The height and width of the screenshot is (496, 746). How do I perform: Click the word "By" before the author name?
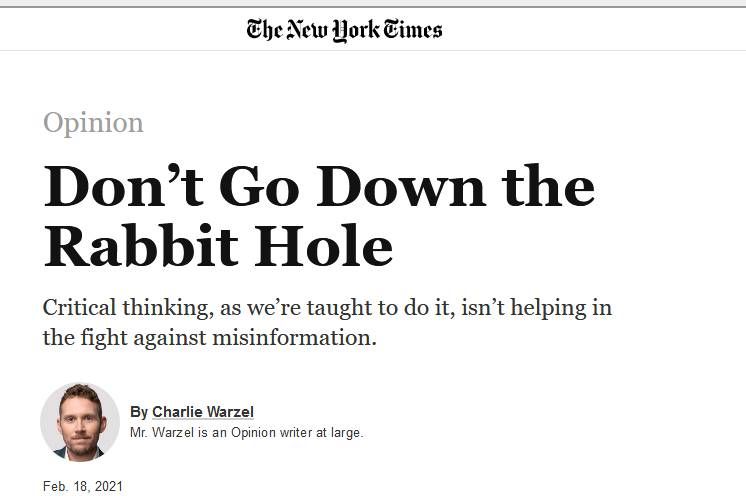139,412
